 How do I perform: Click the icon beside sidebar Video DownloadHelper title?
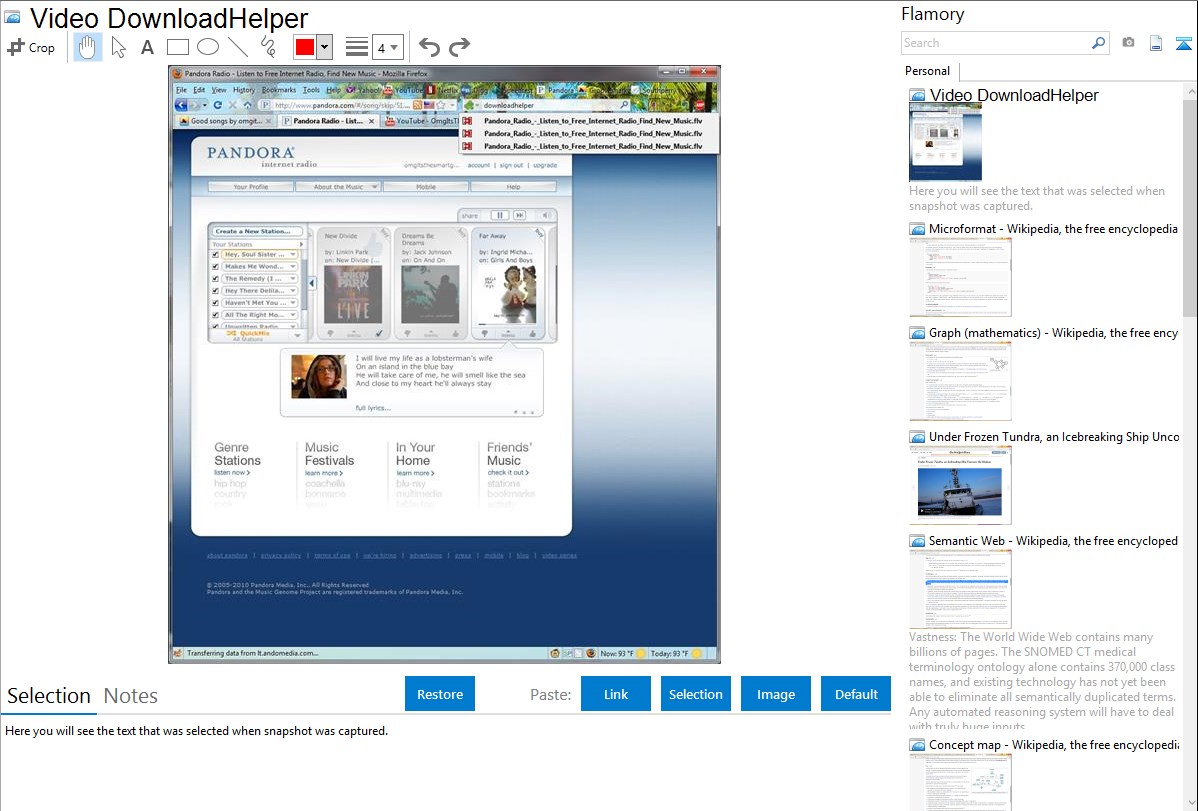point(917,96)
